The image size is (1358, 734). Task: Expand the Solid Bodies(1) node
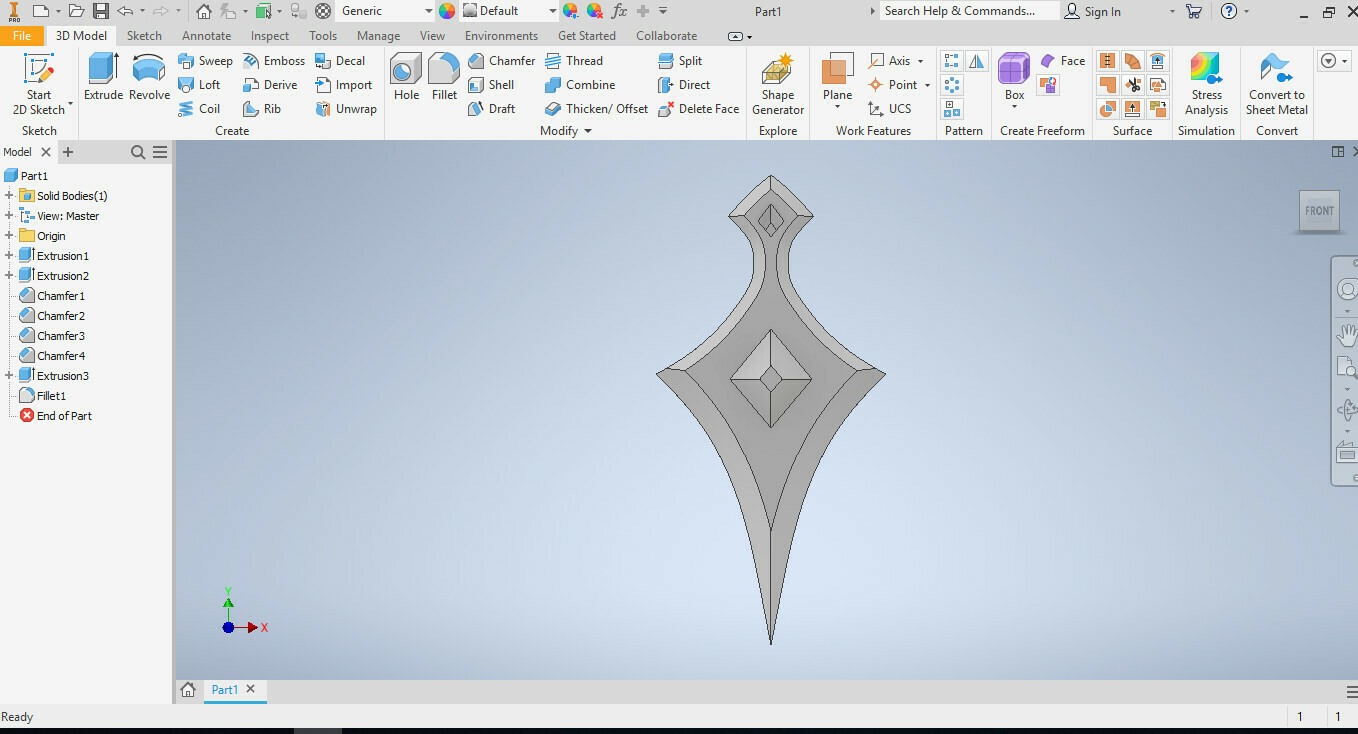[9, 196]
